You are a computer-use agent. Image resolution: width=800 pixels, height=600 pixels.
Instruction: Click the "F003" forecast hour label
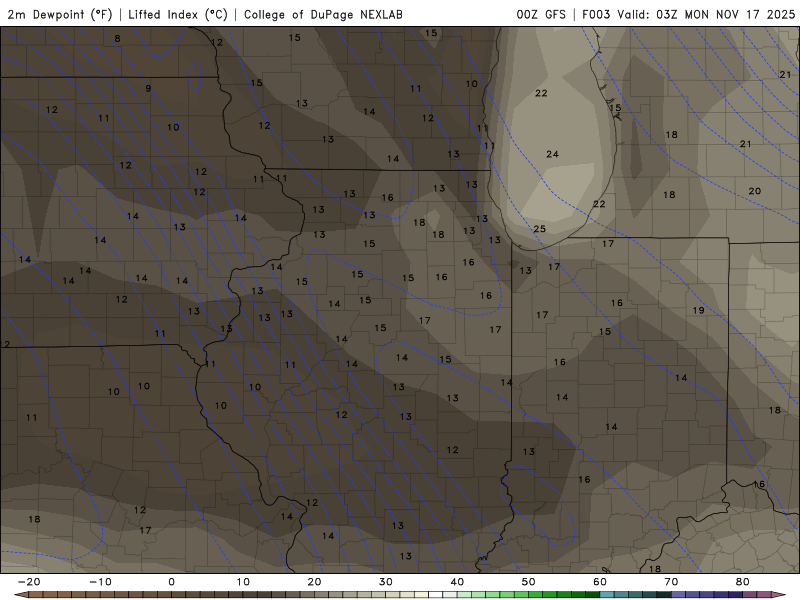click(596, 14)
